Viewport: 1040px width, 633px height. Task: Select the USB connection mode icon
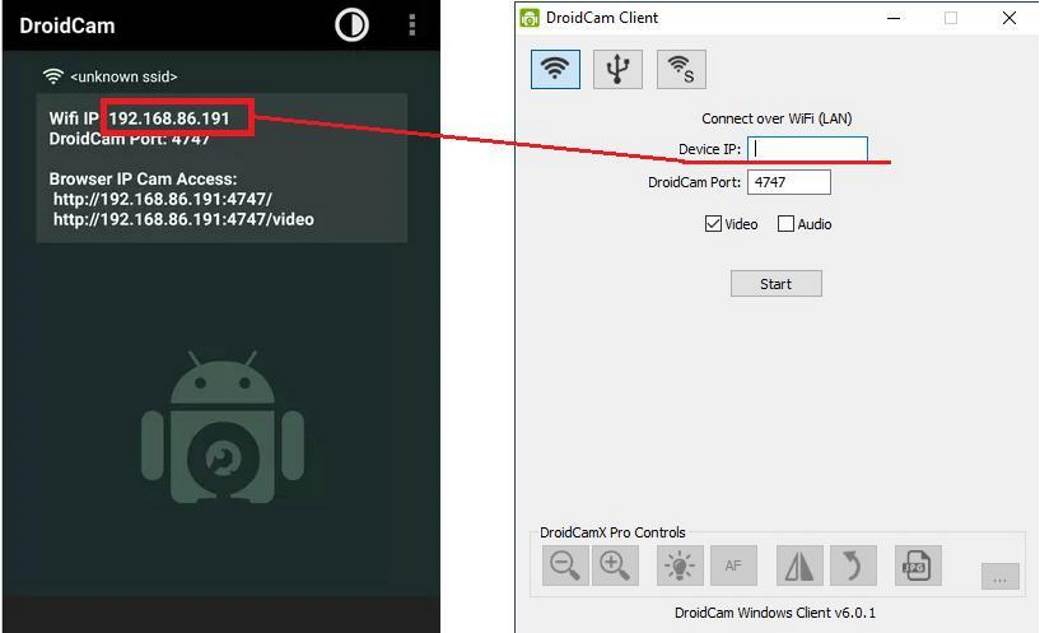[x=618, y=68]
